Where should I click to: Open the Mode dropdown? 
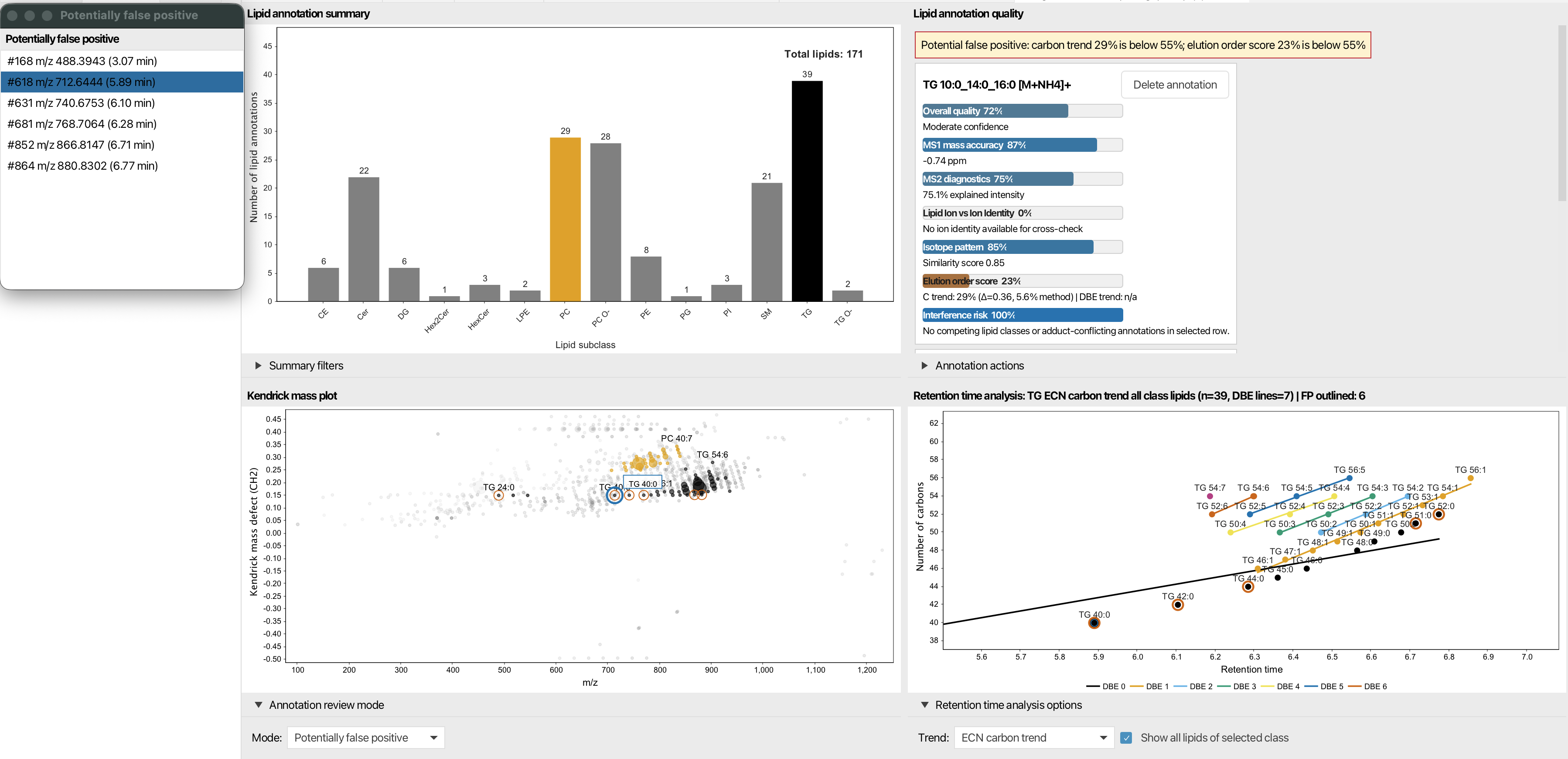tap(365, 738)
